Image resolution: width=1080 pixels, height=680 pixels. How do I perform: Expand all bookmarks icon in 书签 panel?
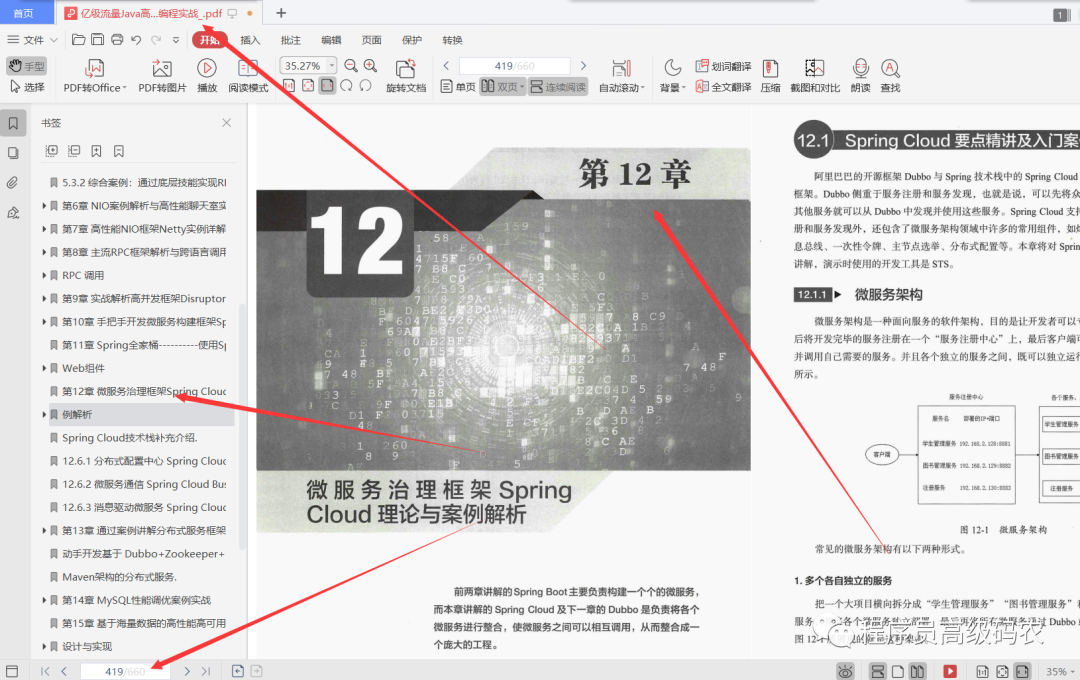[51, 151]
